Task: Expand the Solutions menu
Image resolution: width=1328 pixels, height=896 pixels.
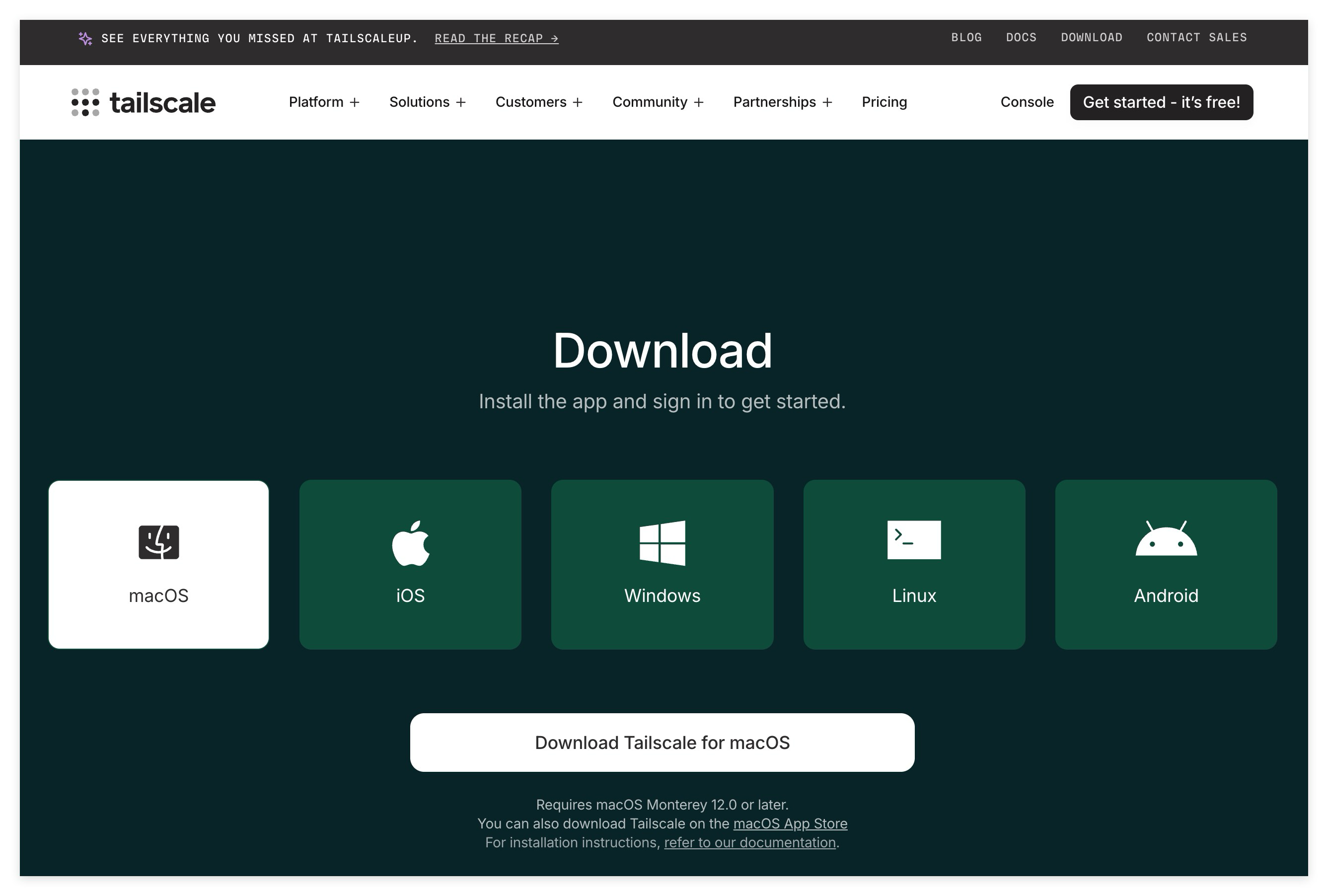Action: click(428, 102)
